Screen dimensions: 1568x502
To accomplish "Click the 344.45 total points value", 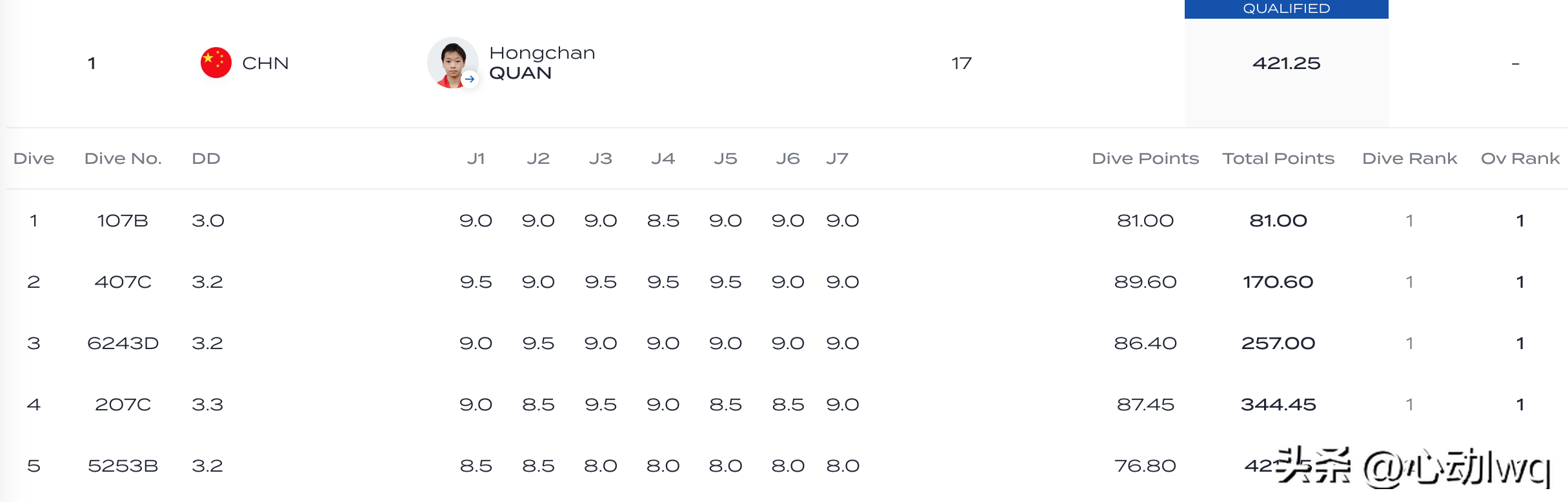I will tap(1278, 405).
